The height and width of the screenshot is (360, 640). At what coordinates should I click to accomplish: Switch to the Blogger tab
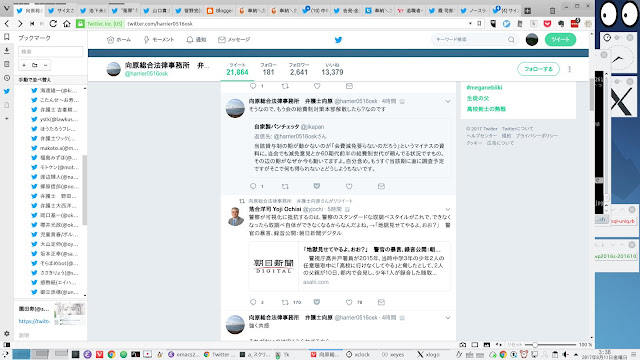pyautogui.click(x=221, y=11)
